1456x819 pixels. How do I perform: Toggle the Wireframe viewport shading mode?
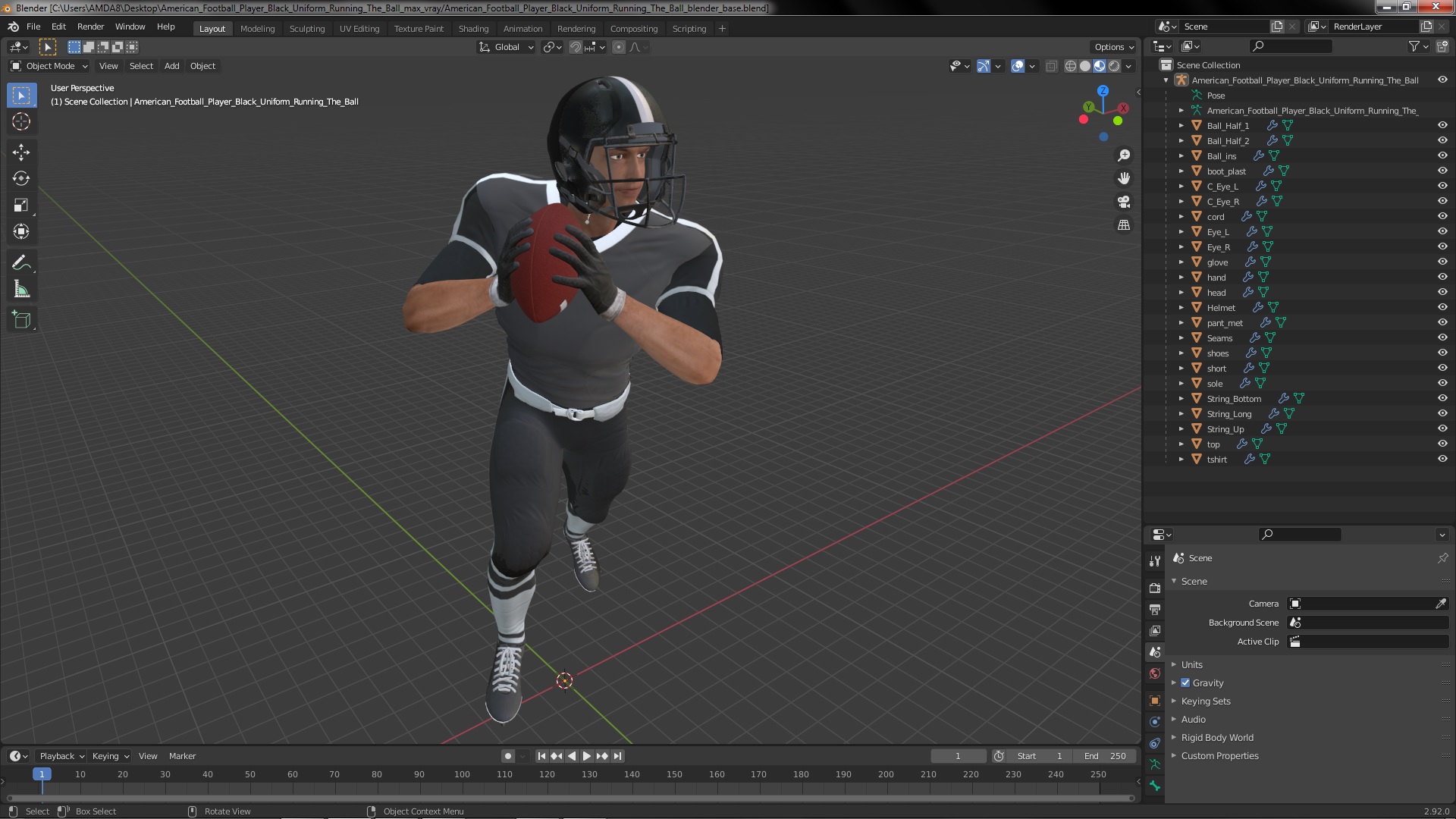[x=1069, y=65]
